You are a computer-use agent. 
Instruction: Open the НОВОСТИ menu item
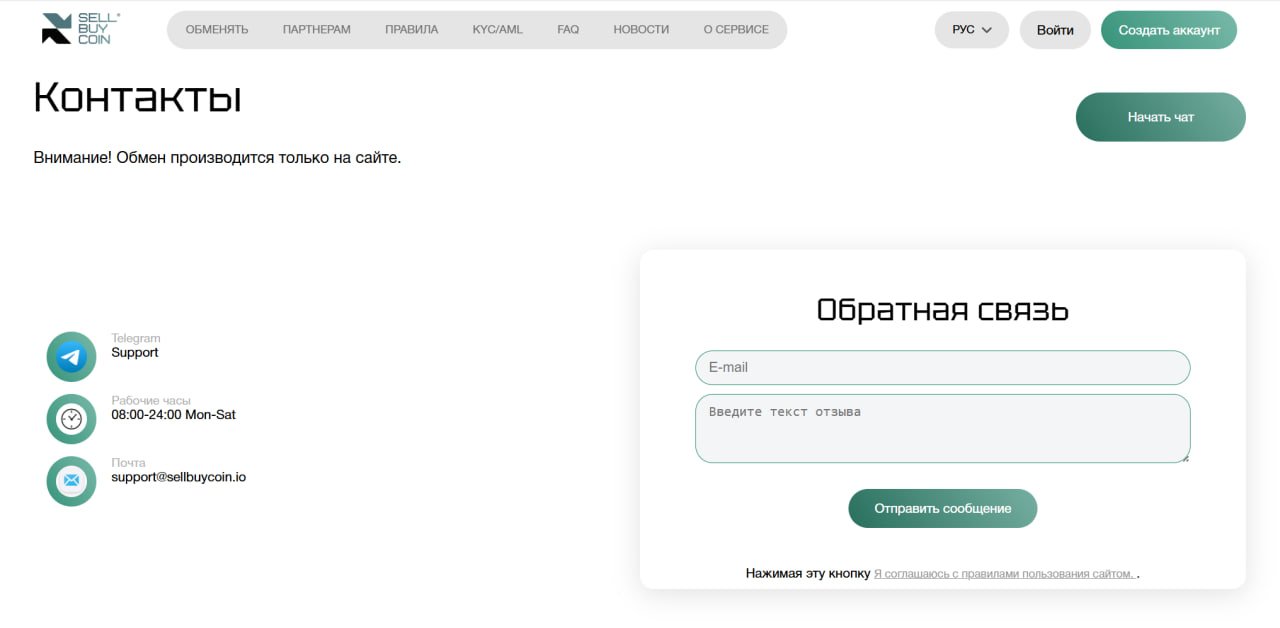click(x=641, y=30)
